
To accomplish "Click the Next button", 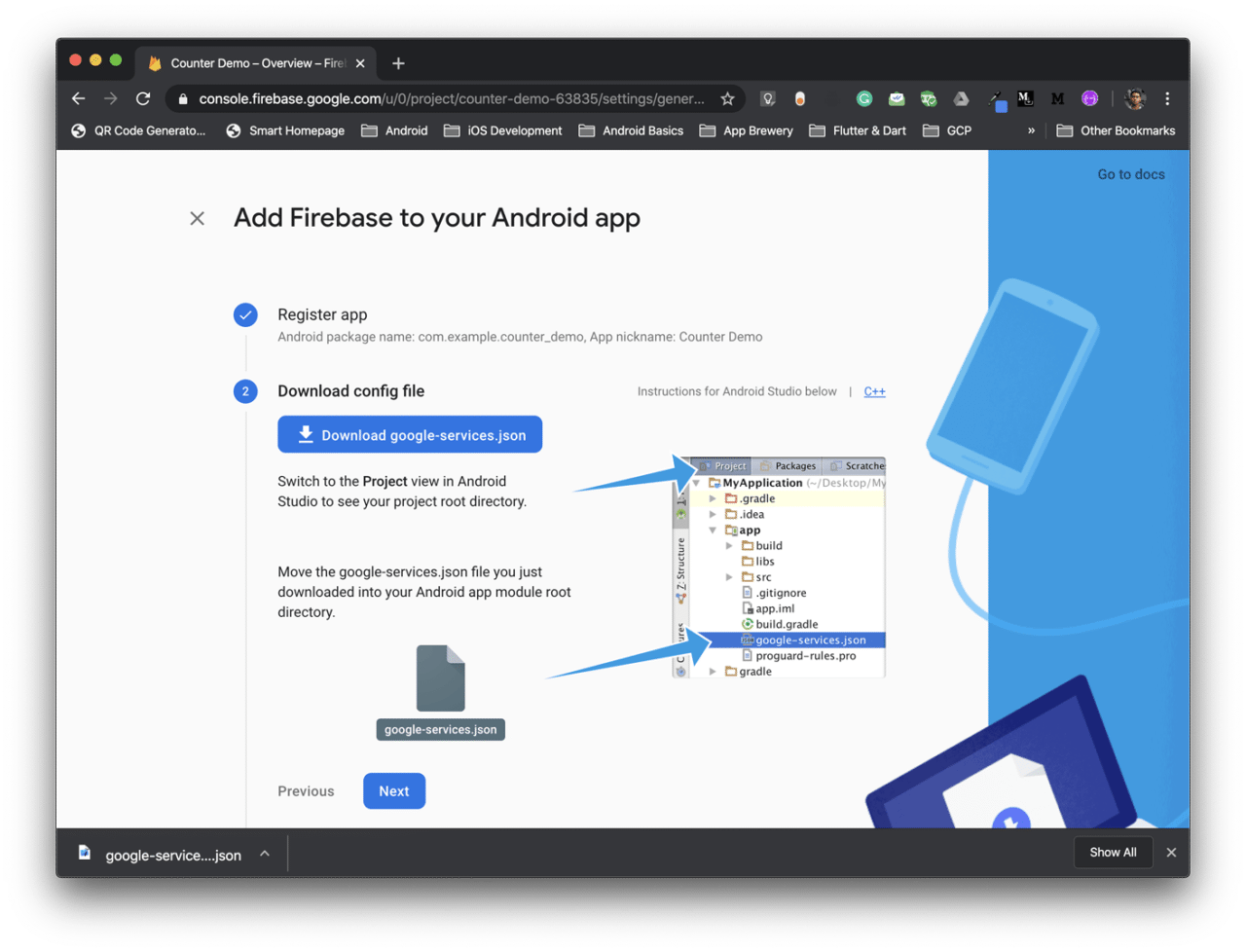I will coord(394,790).
